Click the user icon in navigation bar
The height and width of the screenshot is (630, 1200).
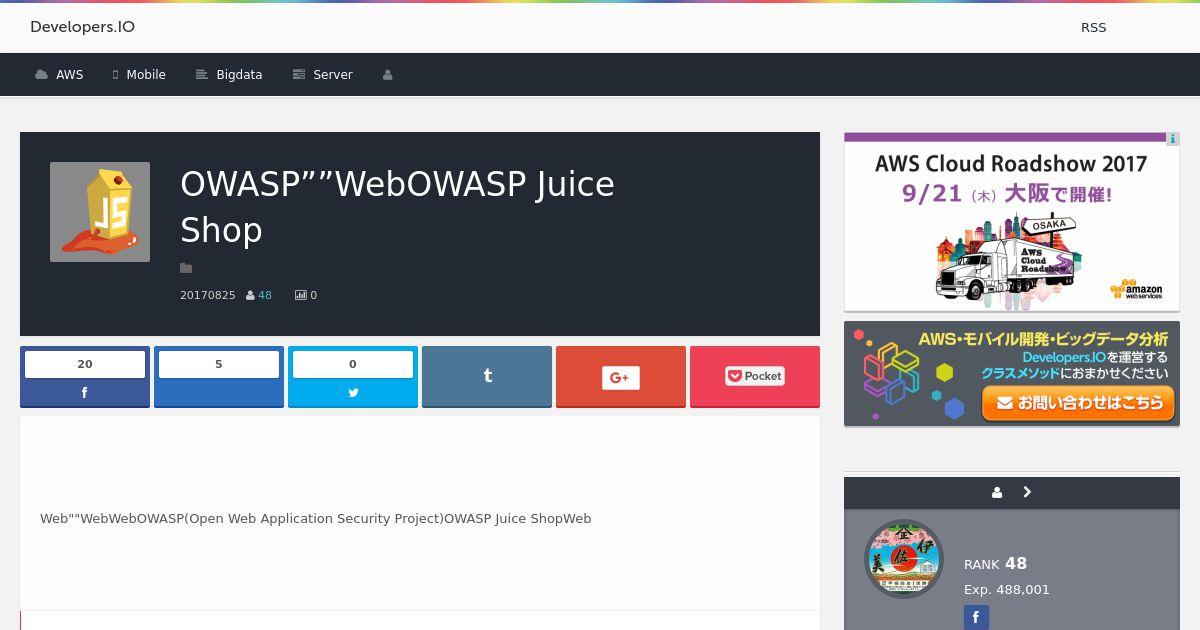(388, 75)
